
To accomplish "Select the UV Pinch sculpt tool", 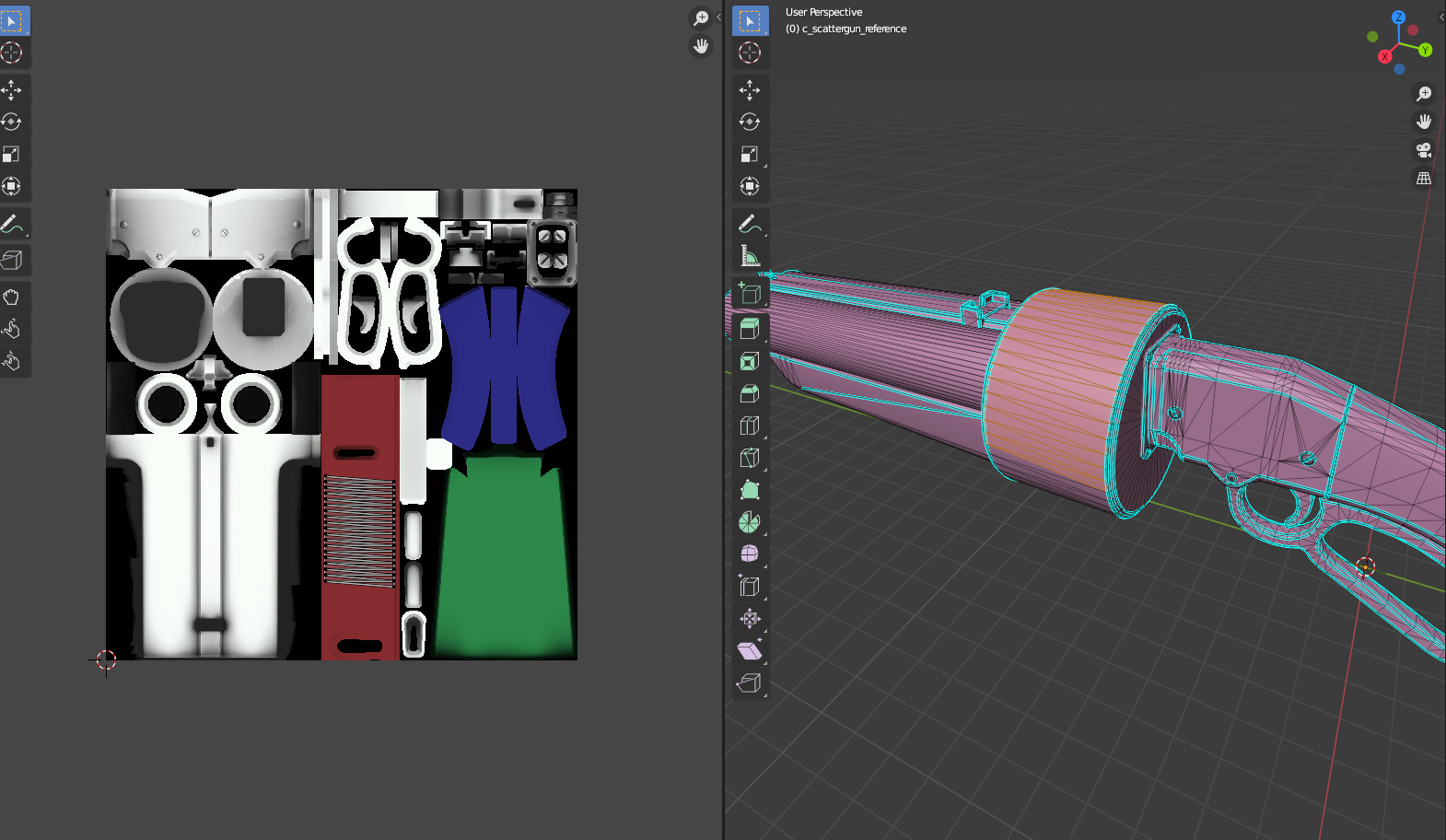I will coord(13,361).
